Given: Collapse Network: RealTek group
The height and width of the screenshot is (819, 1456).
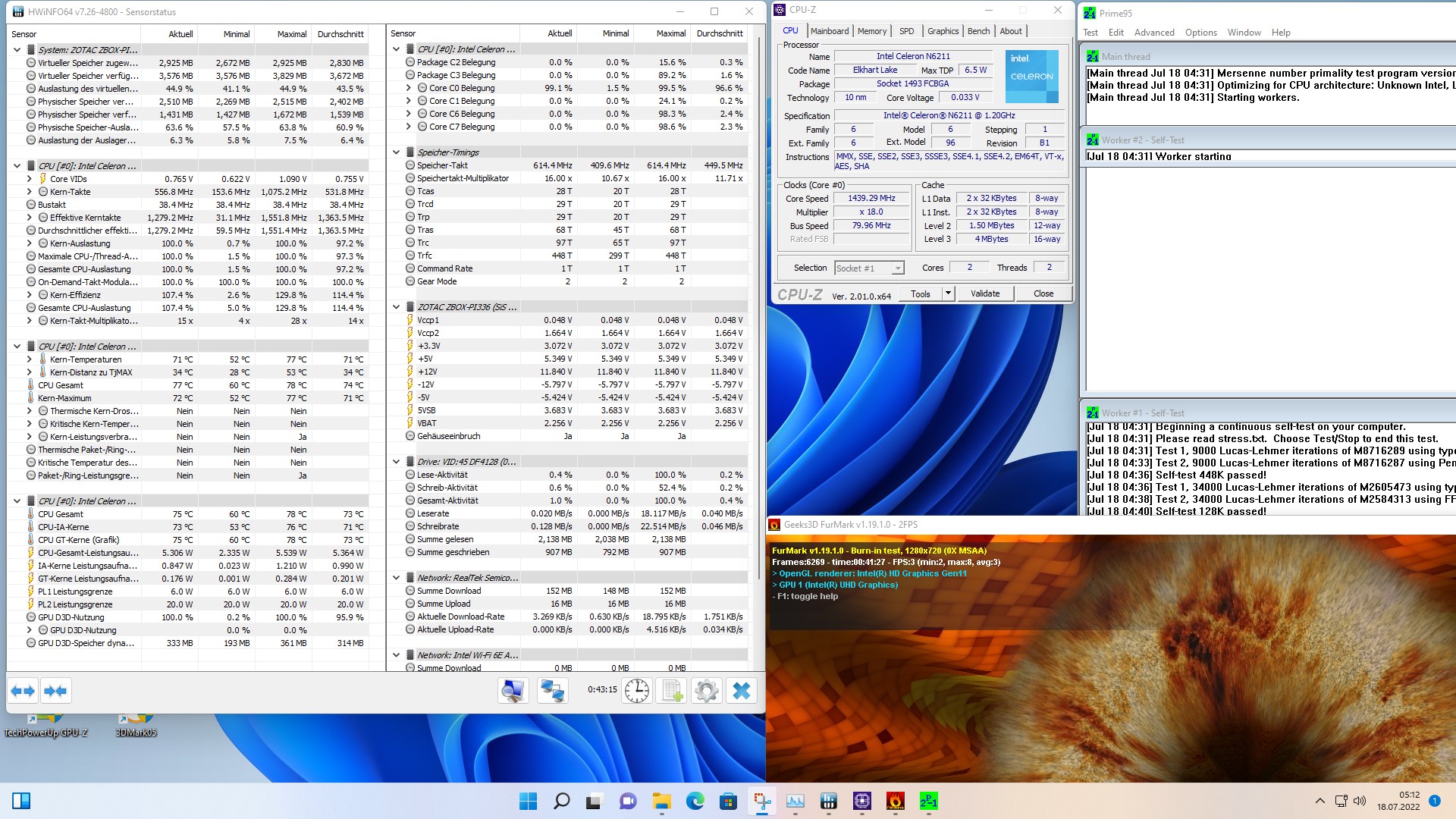Looking at the screenshot, I should click(396, 578).
